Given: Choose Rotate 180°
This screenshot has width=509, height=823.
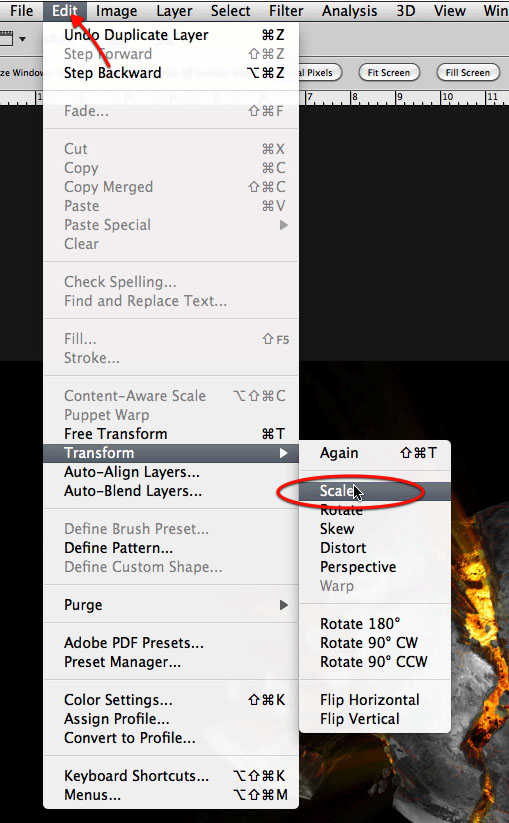Looking at the screenshot, I should [x=375, y=624].
